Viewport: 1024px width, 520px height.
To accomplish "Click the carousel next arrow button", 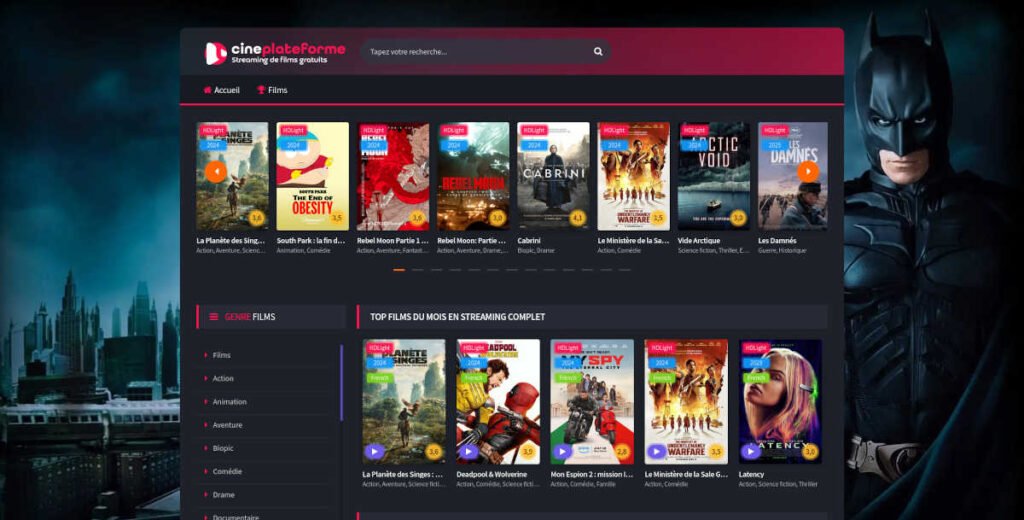I will 808,172.
